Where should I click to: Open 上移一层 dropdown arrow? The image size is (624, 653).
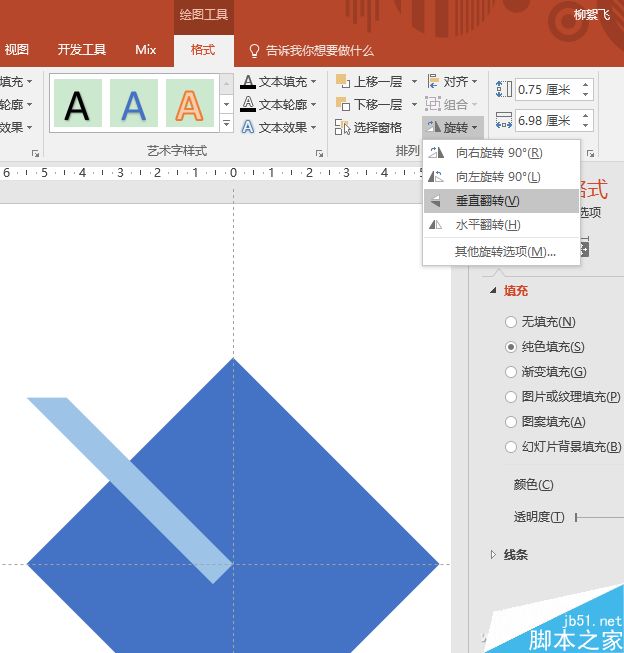(414, 81)
